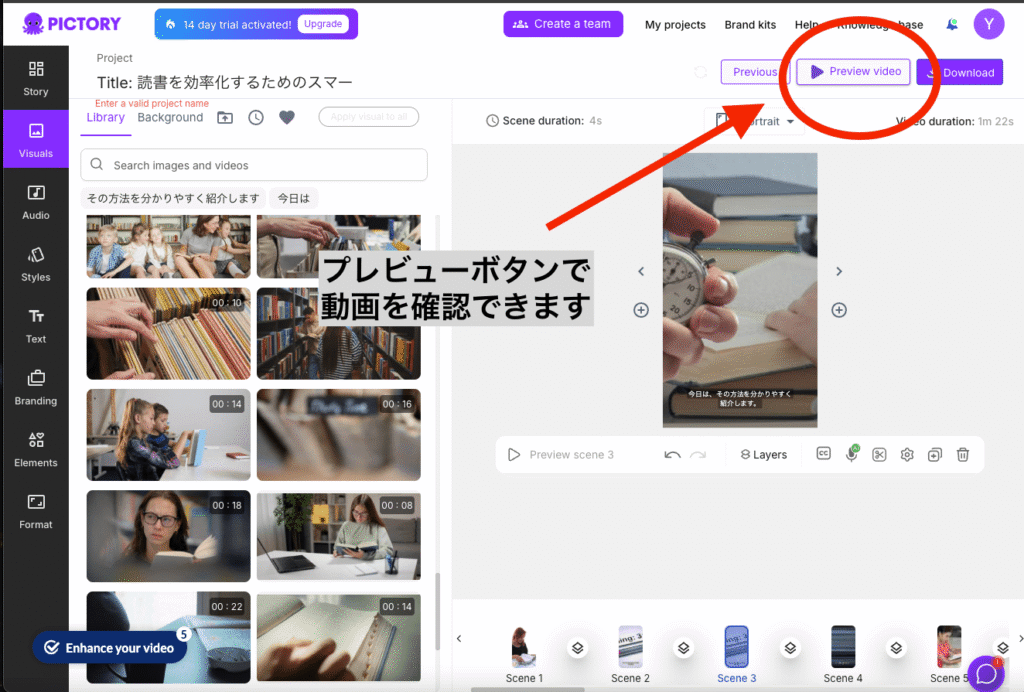
Task: Click the scissors trim icon
Action: click(879, 455)
